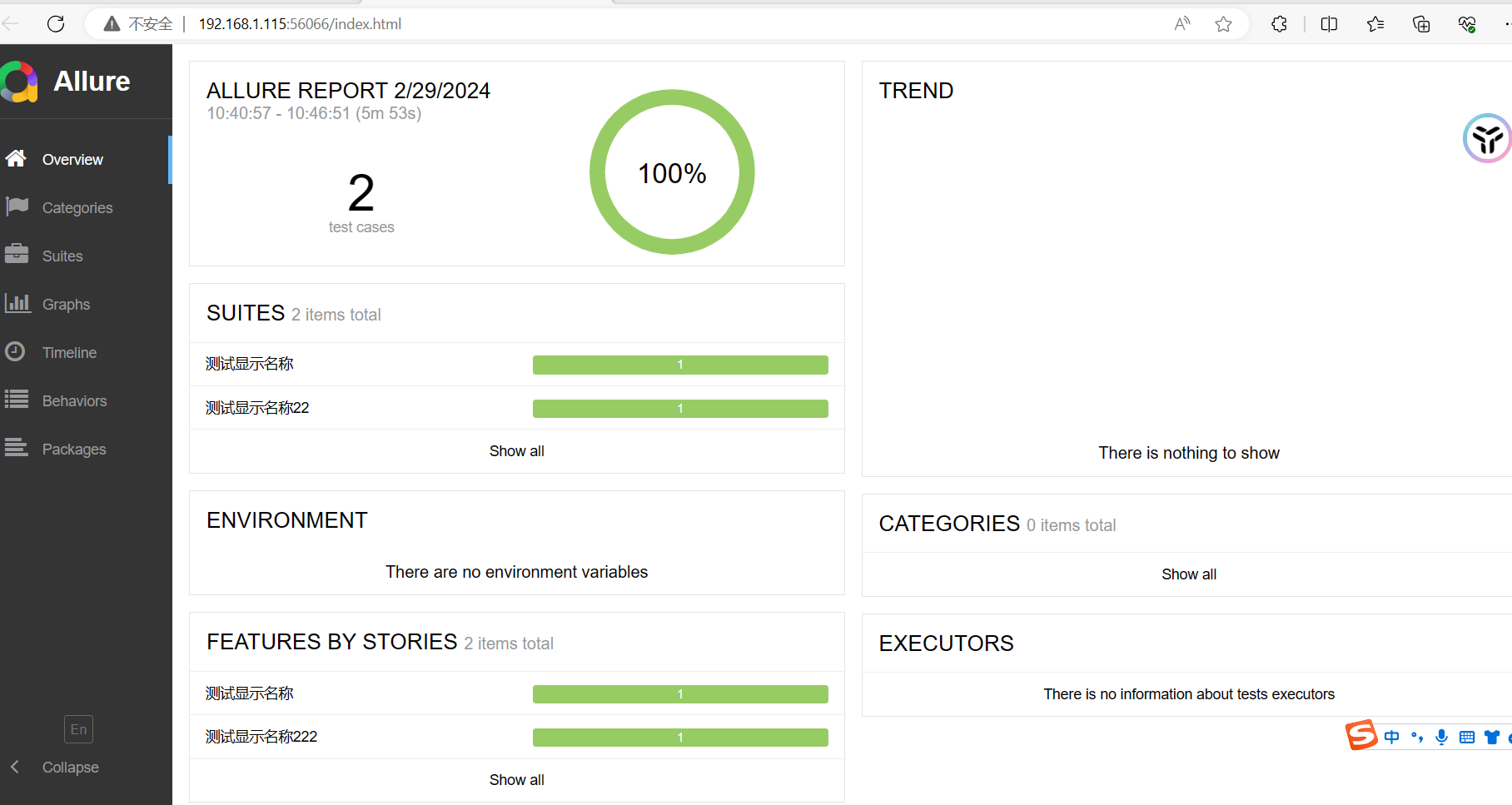
Task: Open browser Extensions puzzle icon
Action: [1280, 24]
